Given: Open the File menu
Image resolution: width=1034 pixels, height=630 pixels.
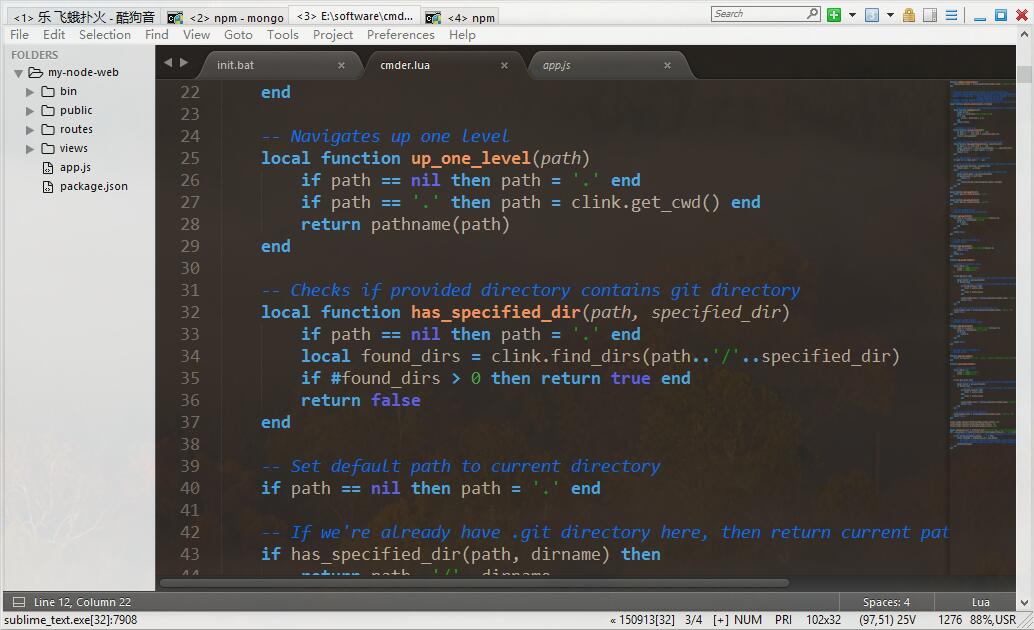Looking at the screenshot, I should pyautogui.click(x=19, y=34).
